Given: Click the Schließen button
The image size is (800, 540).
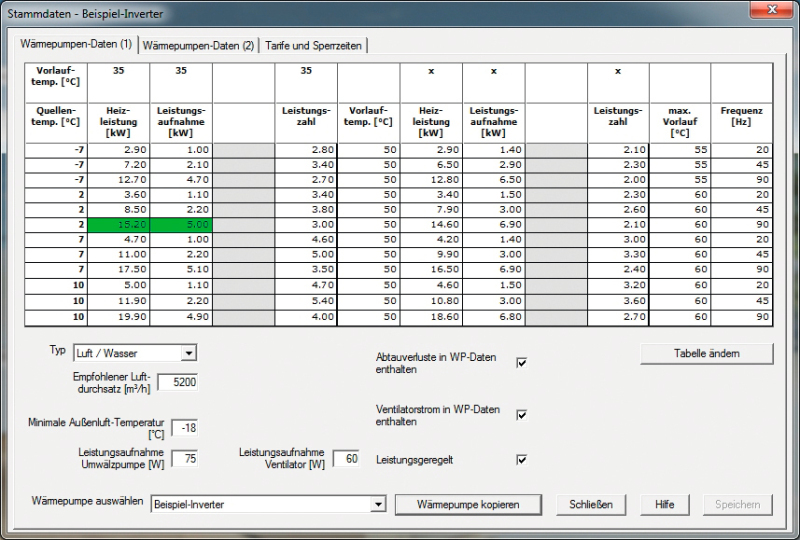Looking at the screenshot, I should 591,504.
